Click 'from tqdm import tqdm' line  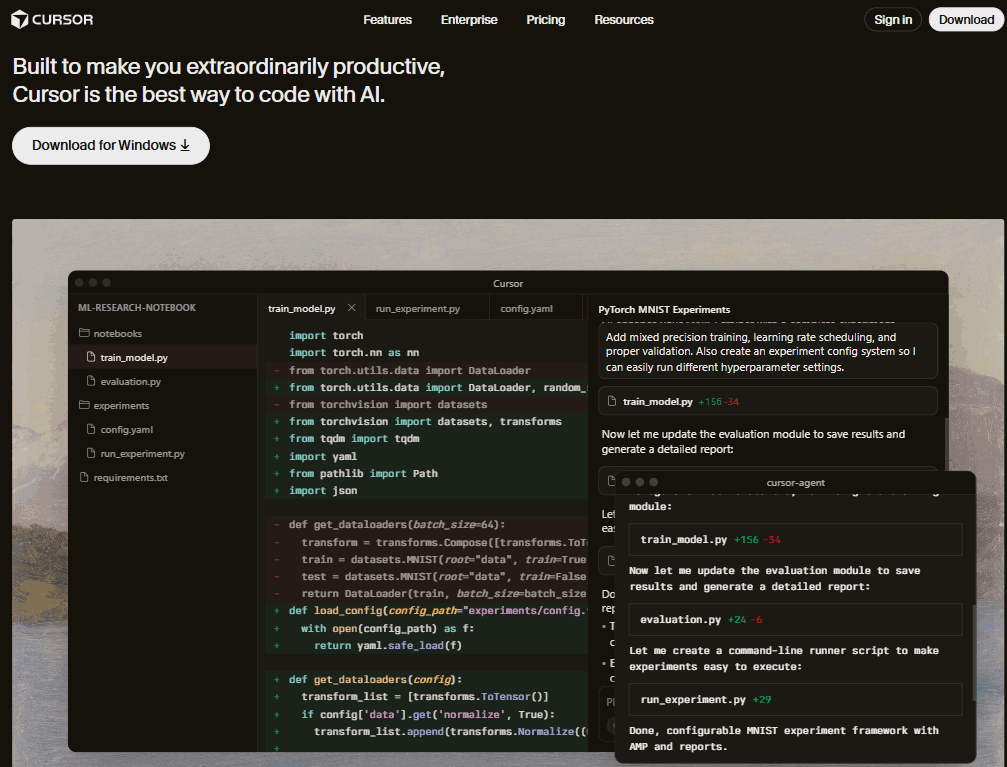tap(354, 438)
